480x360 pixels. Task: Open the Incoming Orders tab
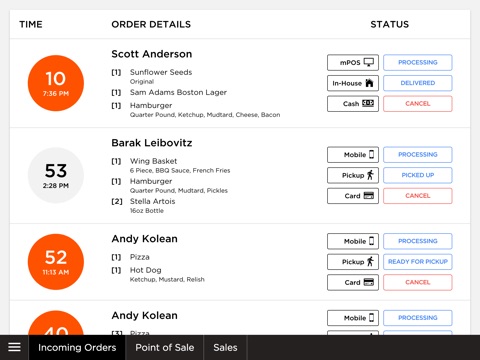pos(77,348)
